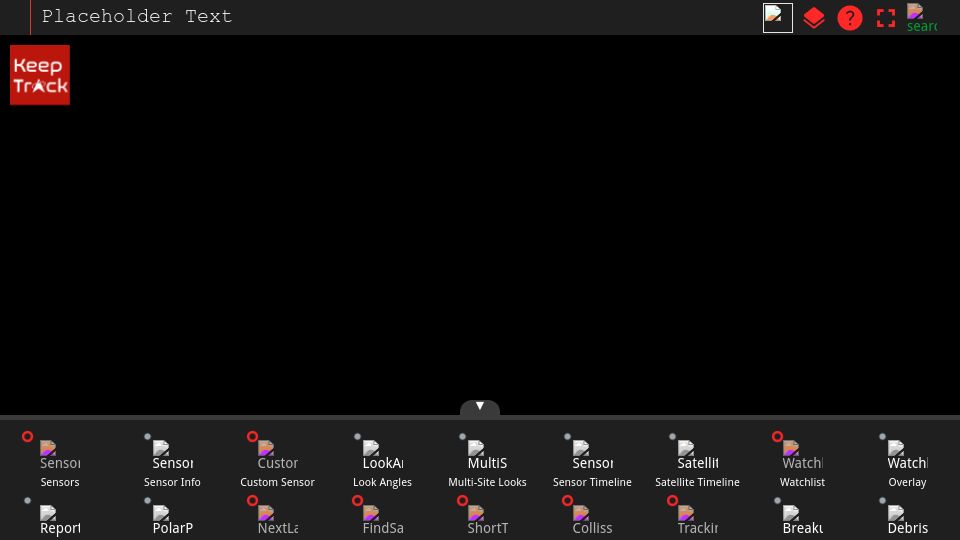The image size is (960, 540).
Task: Open the Sensor Info menu
Action: 172,461
